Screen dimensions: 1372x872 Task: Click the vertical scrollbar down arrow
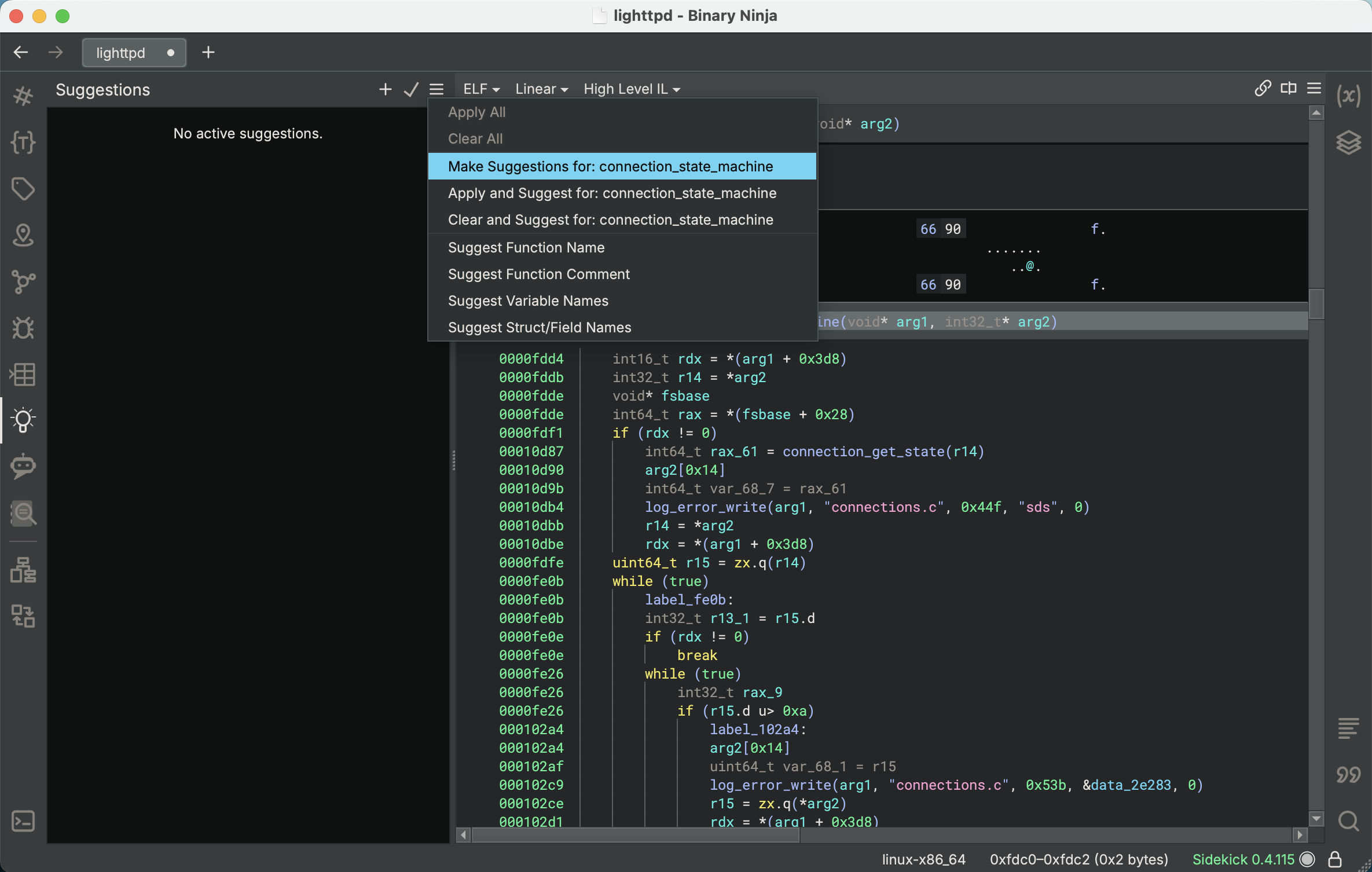(x=1316, y=819)
